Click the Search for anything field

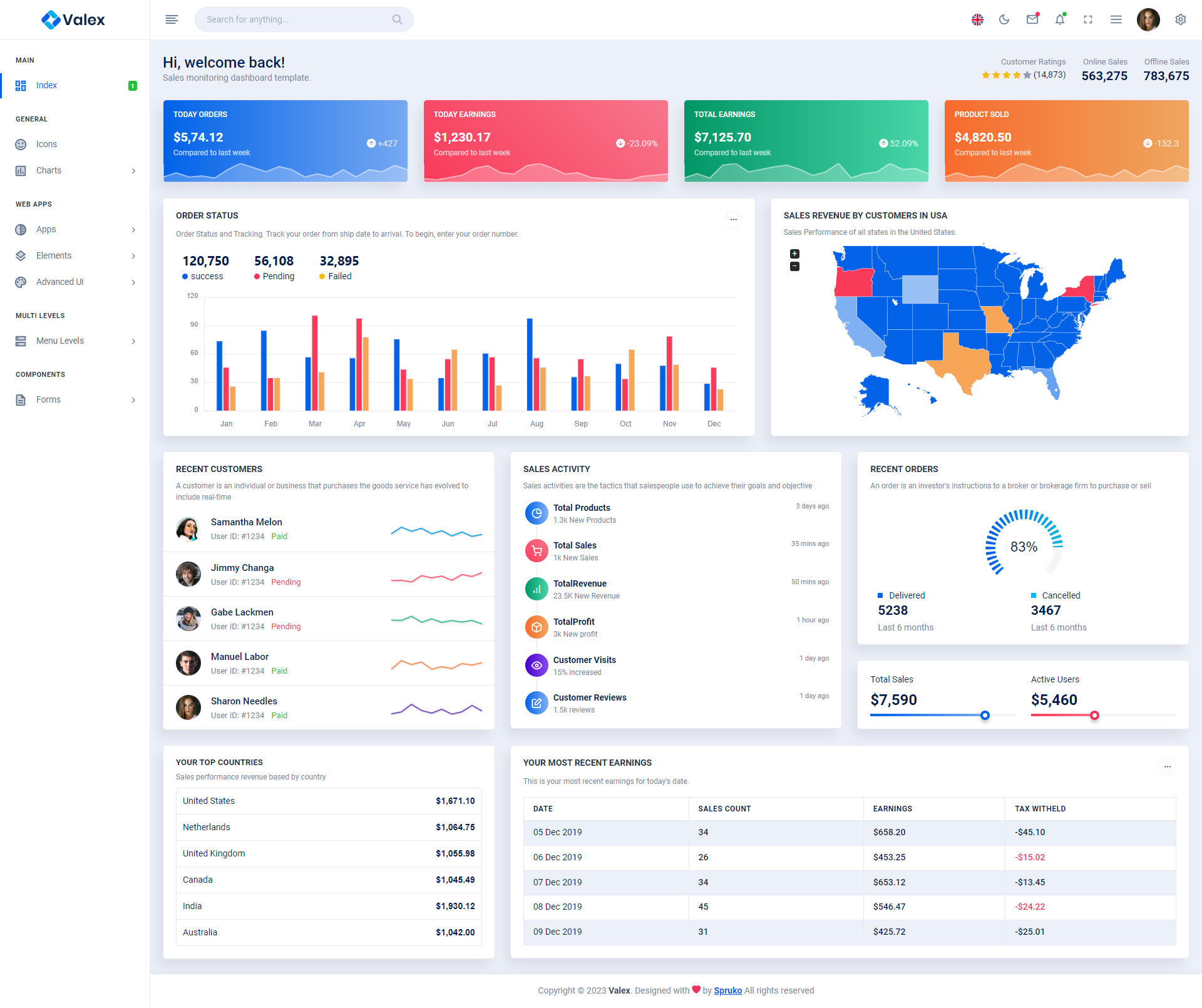coord(294,19)
